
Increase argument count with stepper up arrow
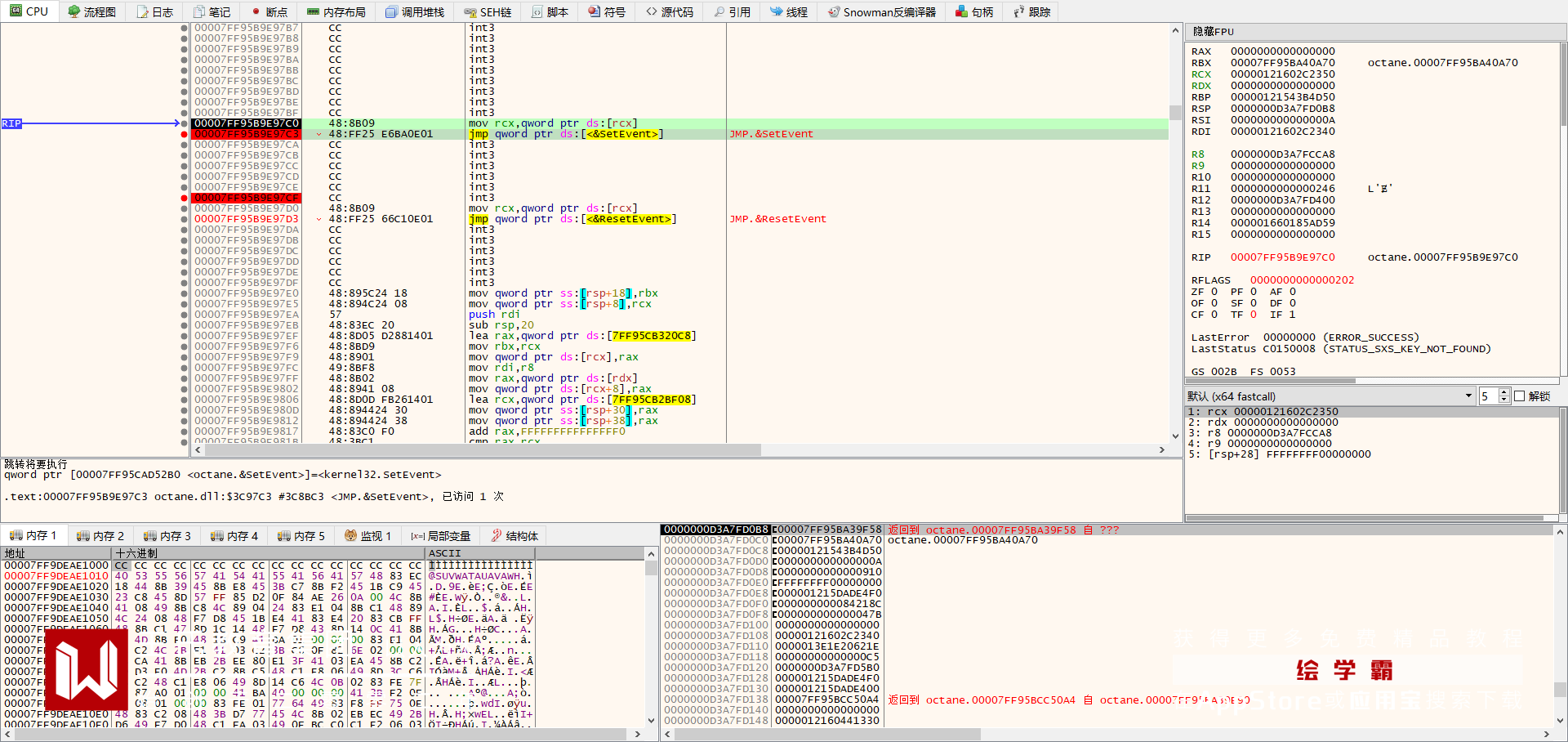point(1503,393)
